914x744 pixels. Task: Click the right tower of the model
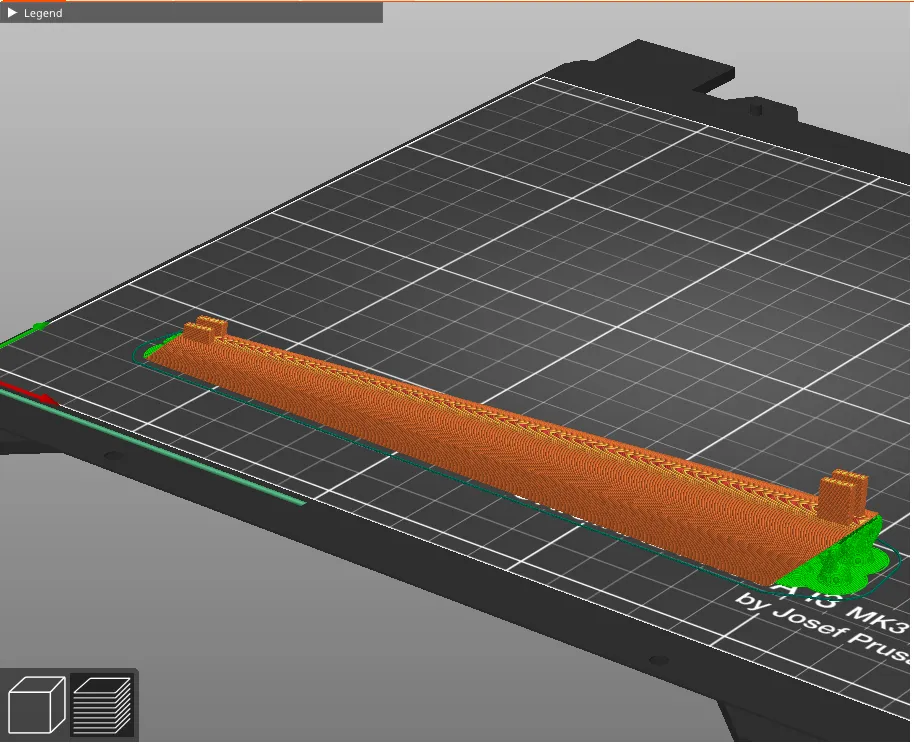[842, 494]
